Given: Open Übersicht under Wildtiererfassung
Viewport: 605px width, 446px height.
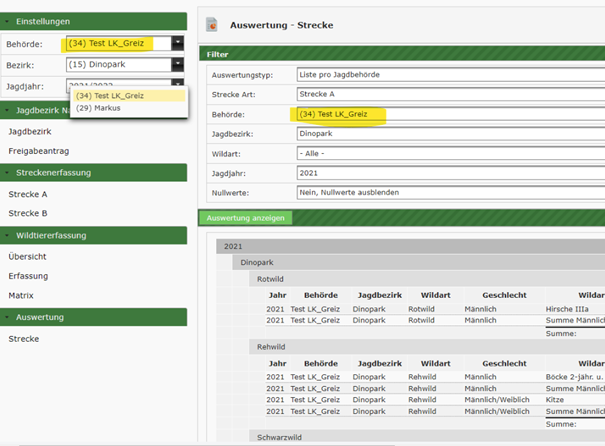Looking at the screenshot, I should [x=28, y=256].
